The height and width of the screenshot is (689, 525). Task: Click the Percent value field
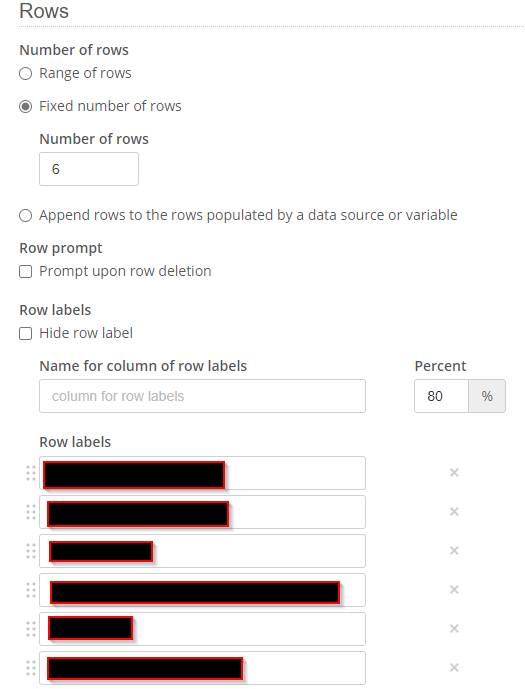pos(441,396)
